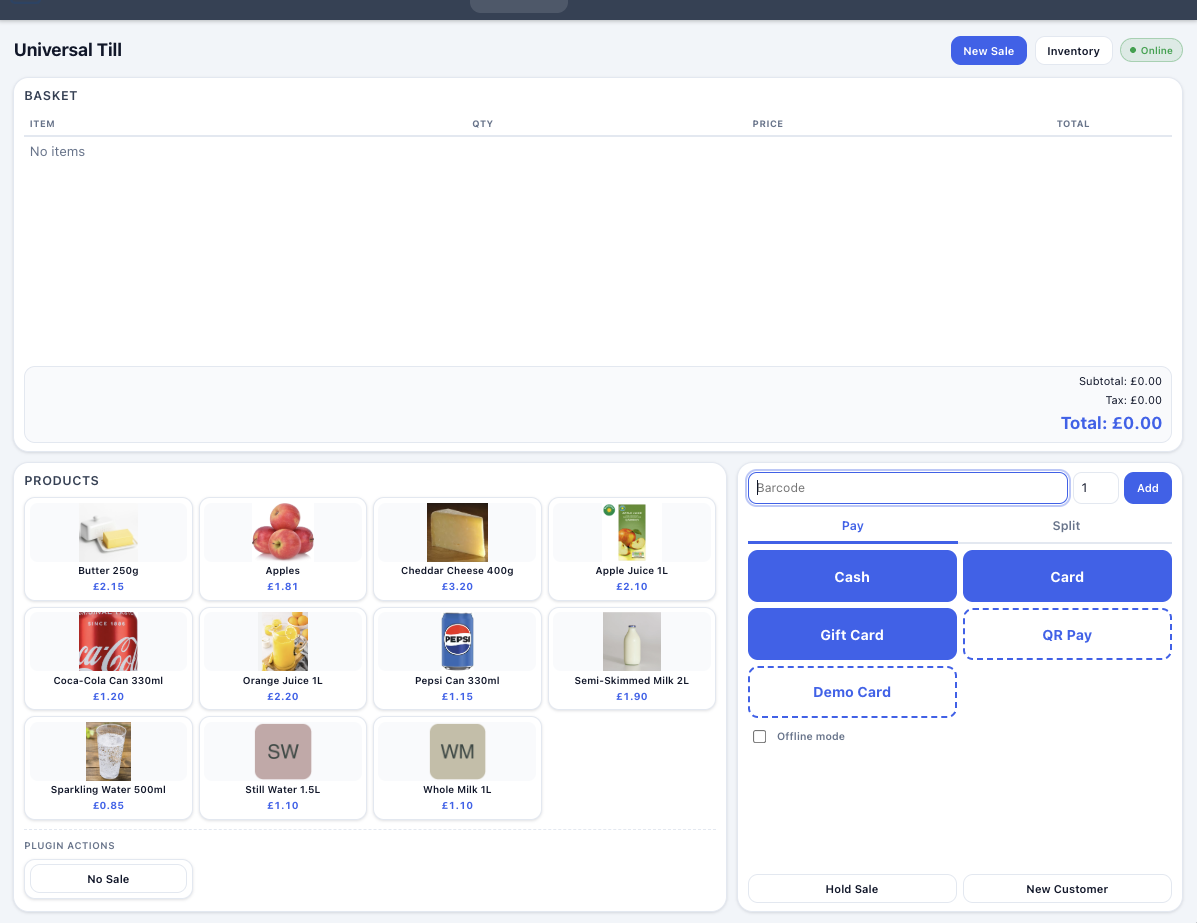Image resolution: width=1197 pixels, height=923 pixels.
Task: Click the quantity field showing 1
Action: [1095, 488]
